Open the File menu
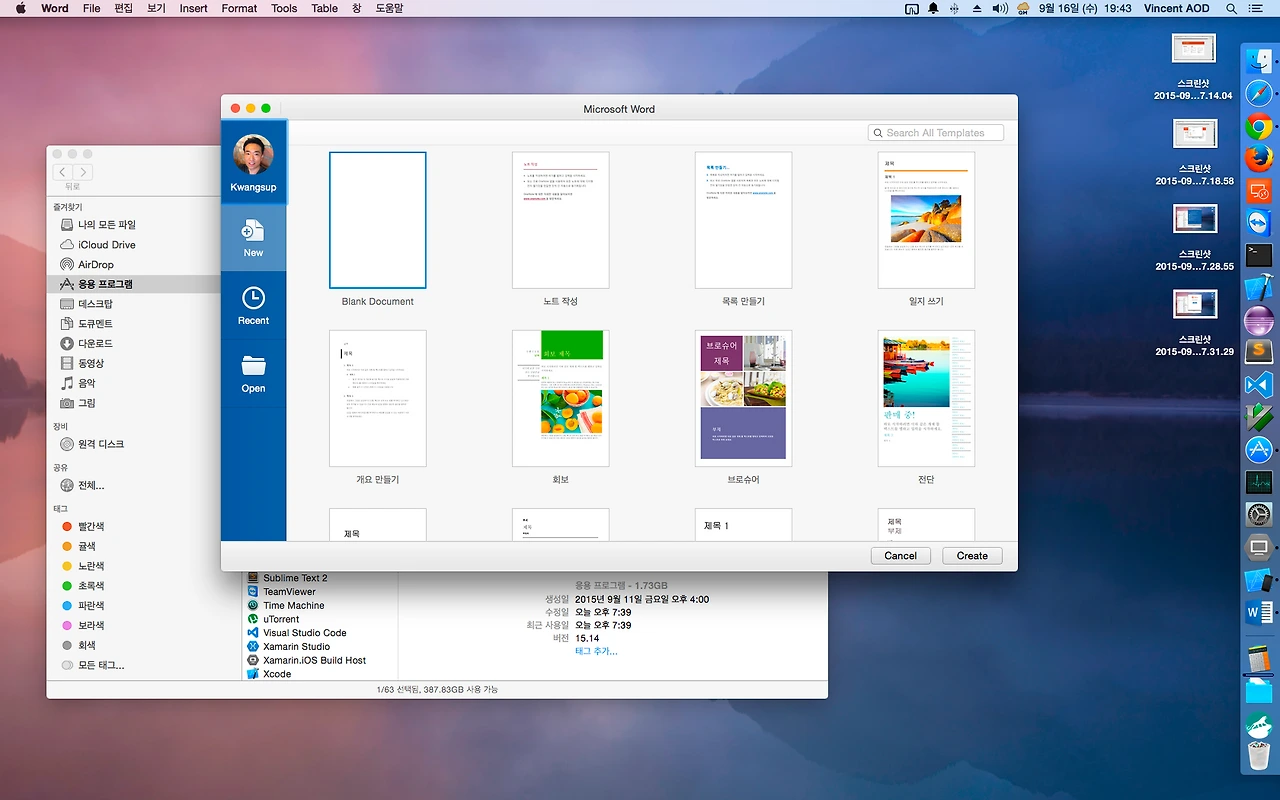The width and height of the screenshot is (1280, 800). tap(91, 8)
